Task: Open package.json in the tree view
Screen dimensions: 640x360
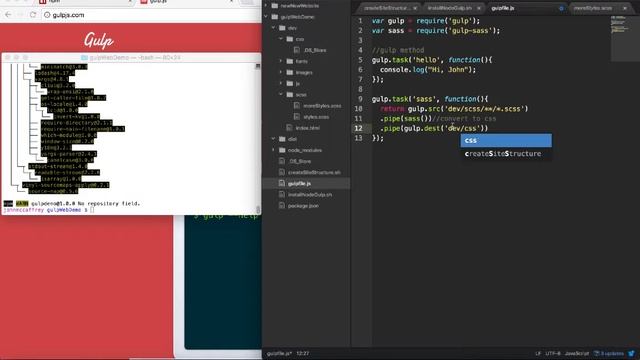Action: [x=303, y=206]
